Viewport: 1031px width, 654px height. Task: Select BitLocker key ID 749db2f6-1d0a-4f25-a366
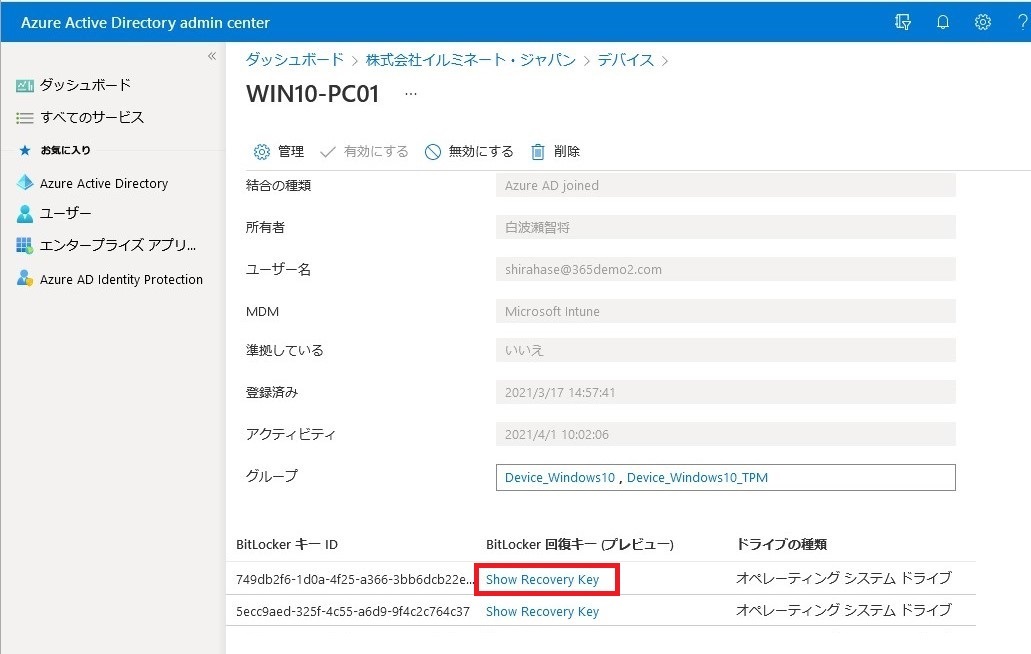pyautogui.click(x=355, y=580)
